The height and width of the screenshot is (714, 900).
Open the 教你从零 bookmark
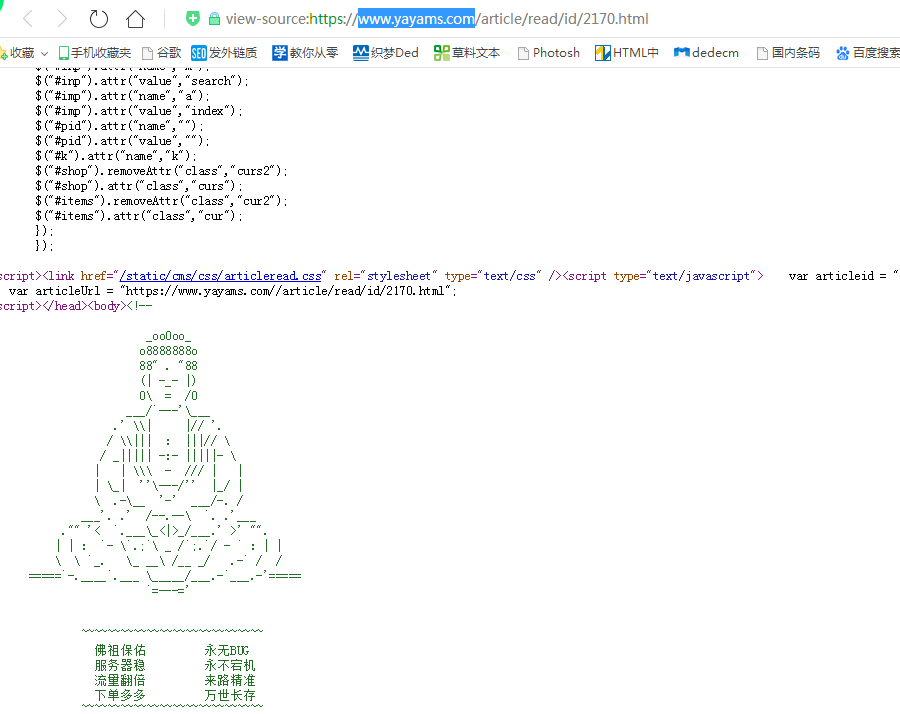(305, 53)
